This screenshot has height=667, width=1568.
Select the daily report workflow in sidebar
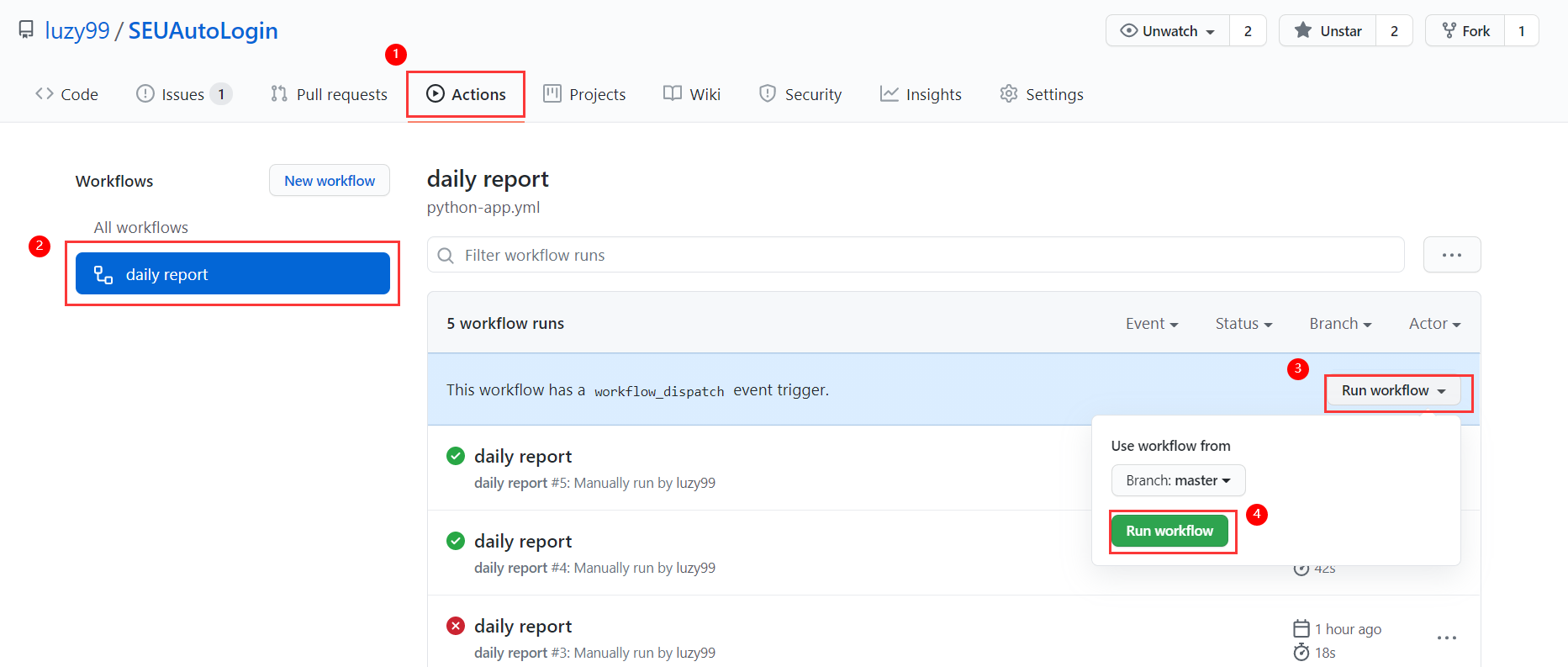click(233, 274)
